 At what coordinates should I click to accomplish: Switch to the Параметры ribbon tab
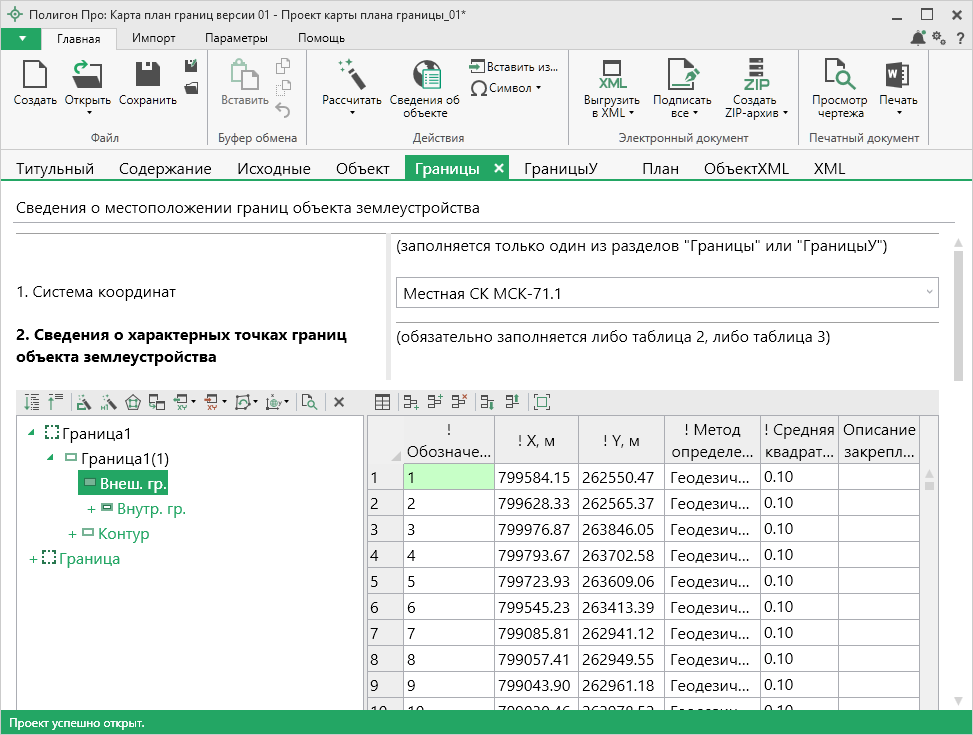click(x=236, y=38)
